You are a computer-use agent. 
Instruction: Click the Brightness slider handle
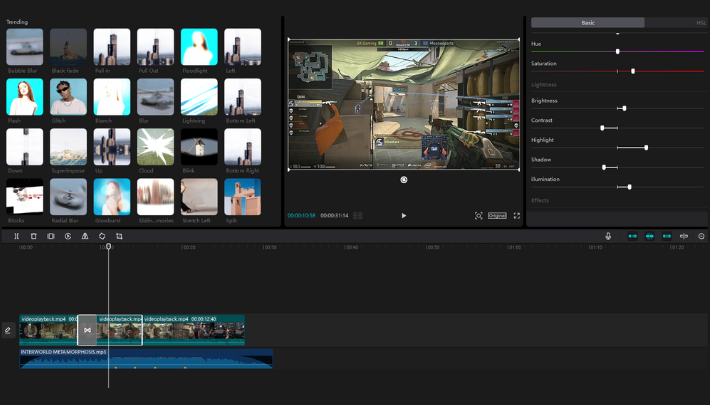624,108
